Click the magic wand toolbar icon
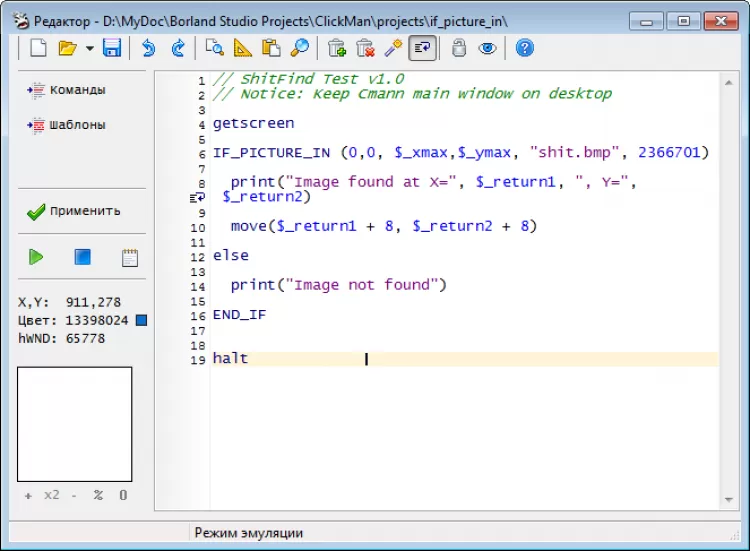This screenshot has width=750, height=551. tap(394, 48)
